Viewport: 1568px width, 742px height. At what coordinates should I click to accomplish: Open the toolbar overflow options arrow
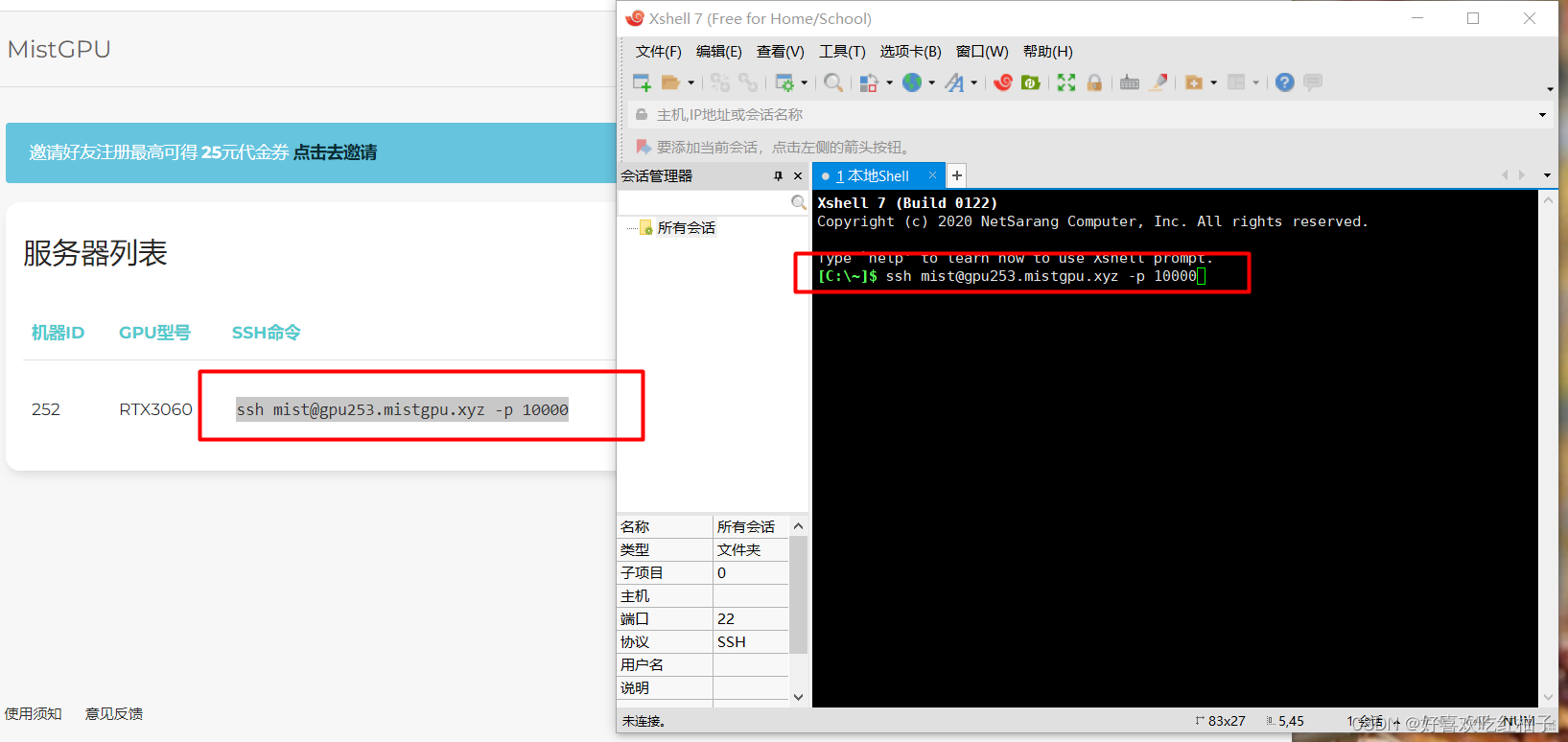tap(1550, 89)
